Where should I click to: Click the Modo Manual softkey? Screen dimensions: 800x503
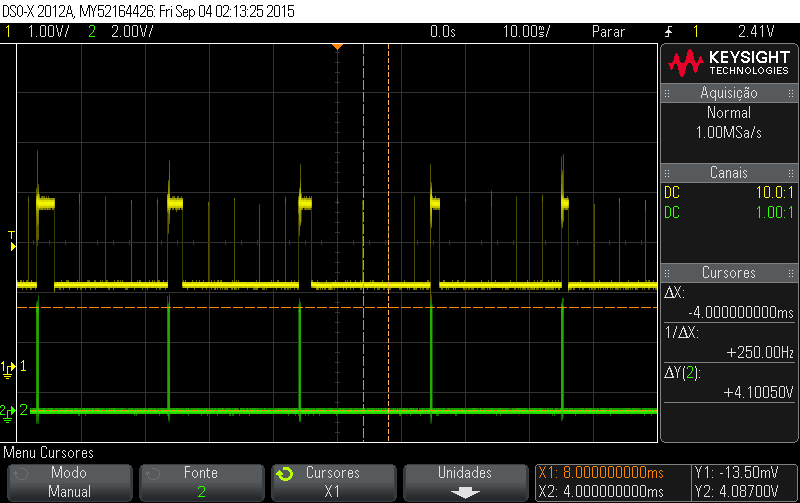(x=69, y=482)
